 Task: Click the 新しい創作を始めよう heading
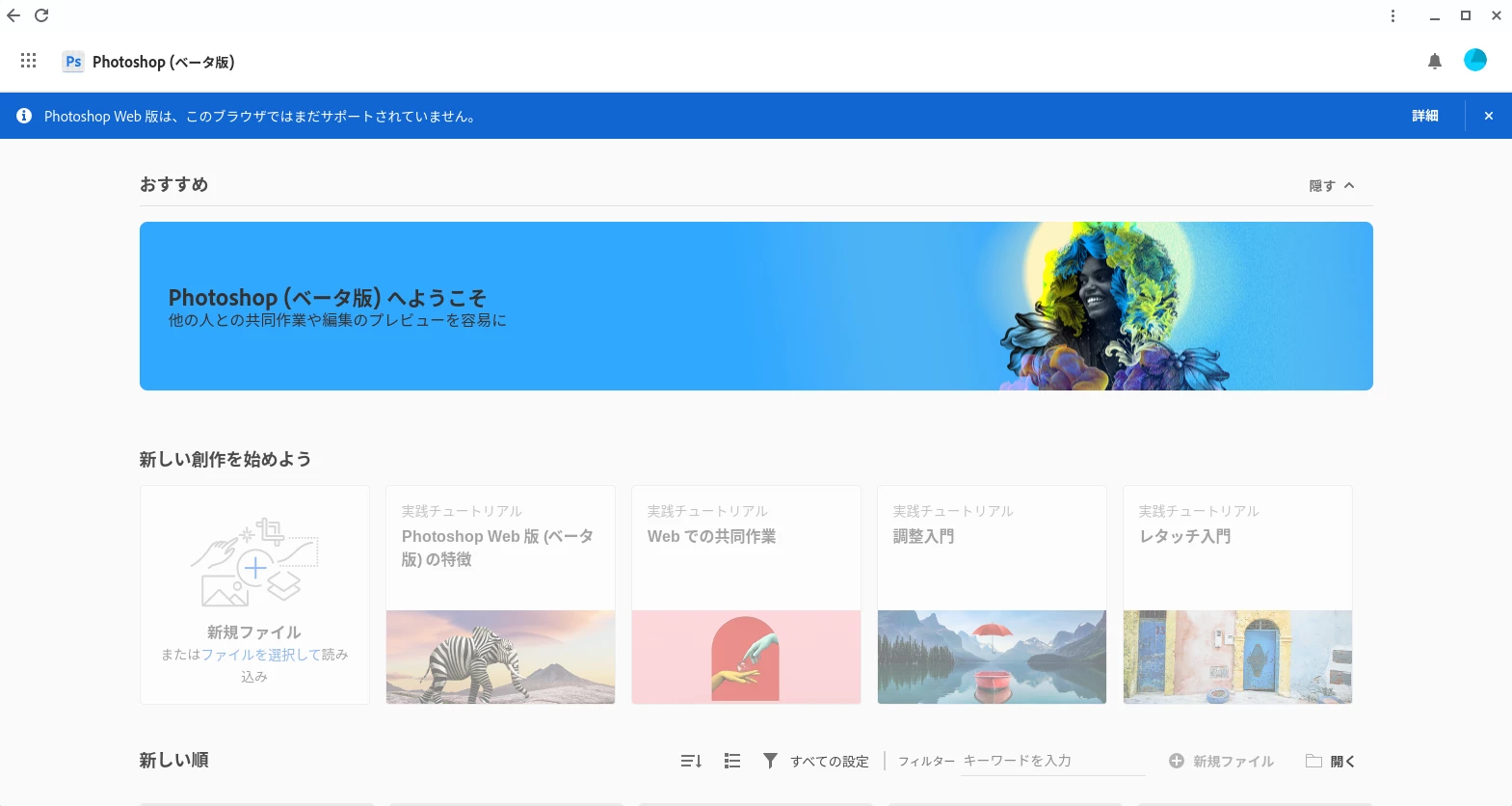(225, 459)
